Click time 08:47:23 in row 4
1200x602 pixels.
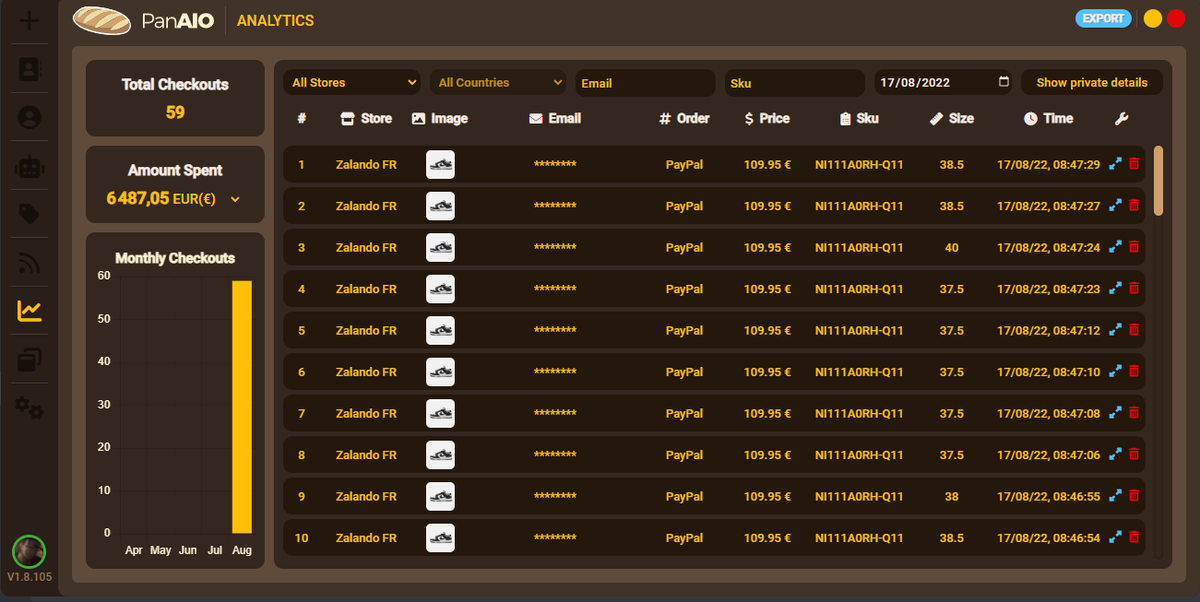click(x=1048, y=289)
